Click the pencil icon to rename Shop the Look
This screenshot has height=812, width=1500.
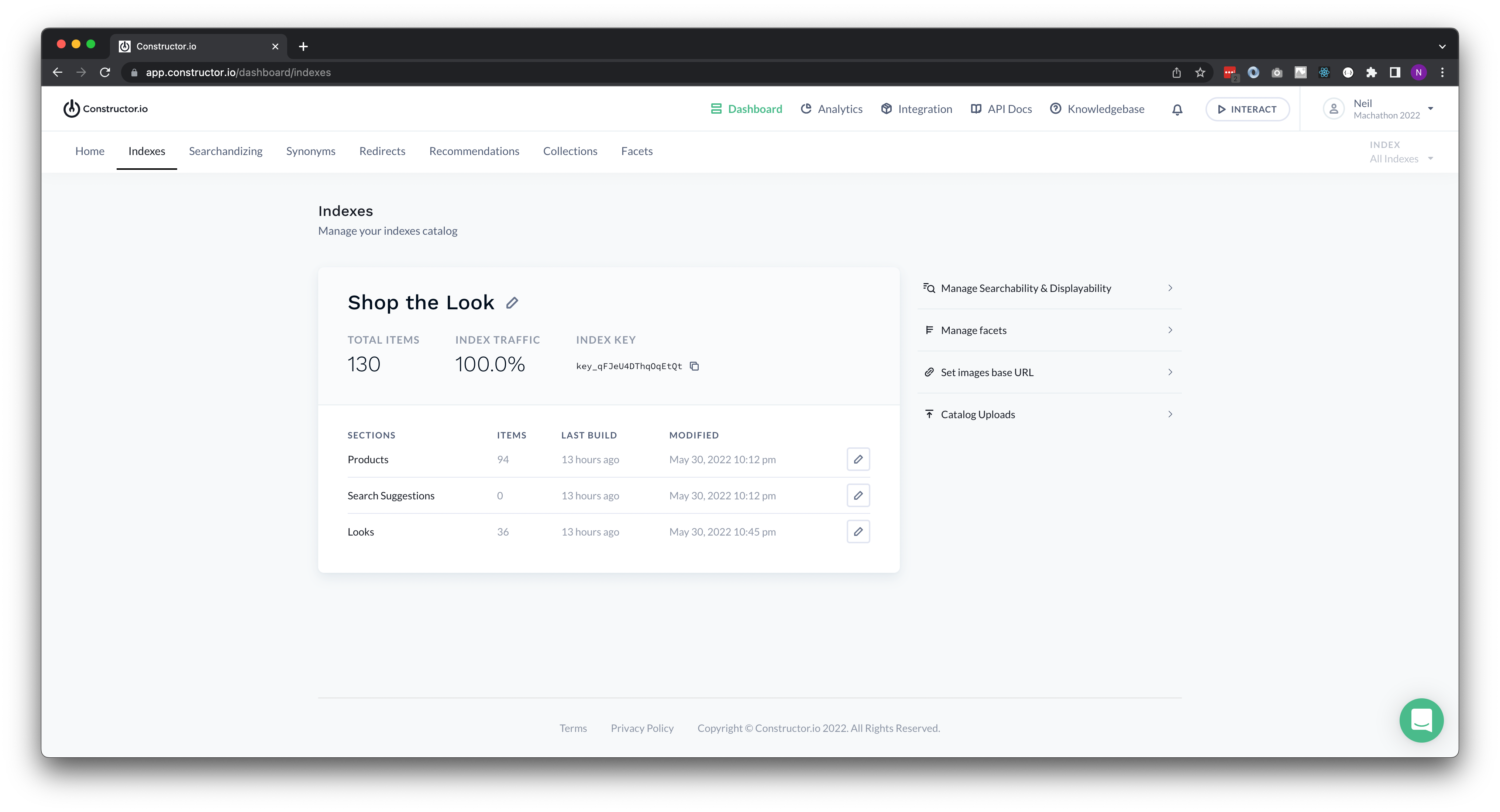point(513,302)
